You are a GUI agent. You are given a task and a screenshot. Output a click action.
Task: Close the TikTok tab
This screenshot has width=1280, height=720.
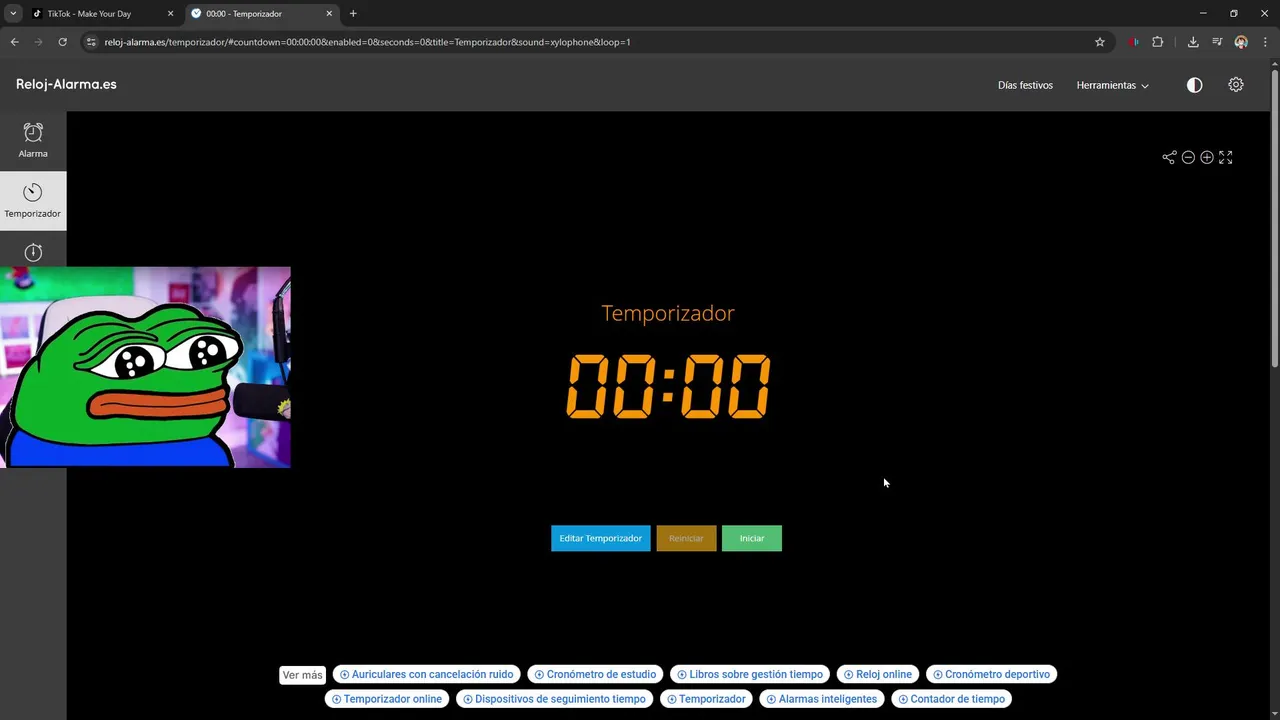click(170, 14)
